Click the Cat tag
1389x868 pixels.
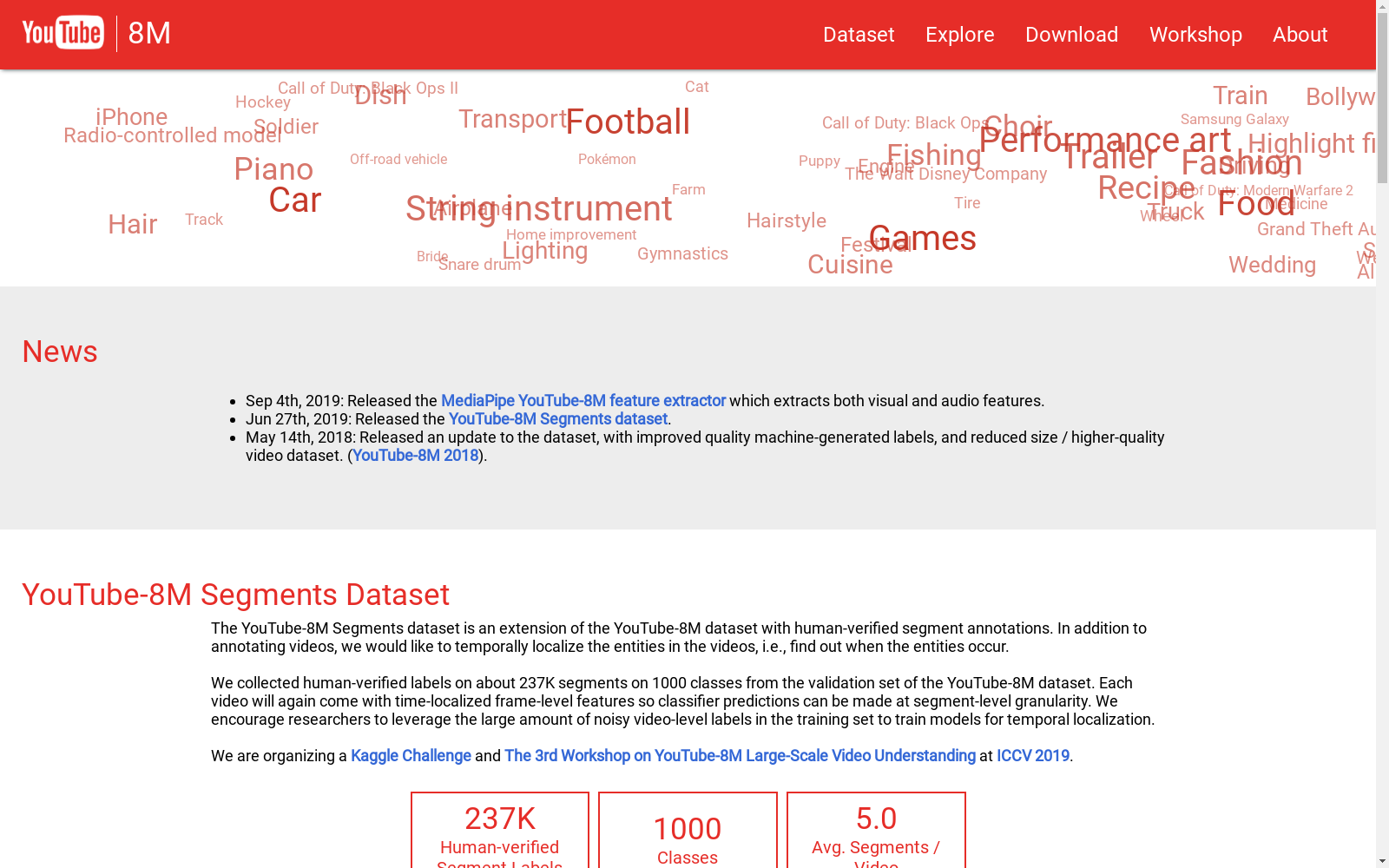pyautogui.click(x=697, y=87)
